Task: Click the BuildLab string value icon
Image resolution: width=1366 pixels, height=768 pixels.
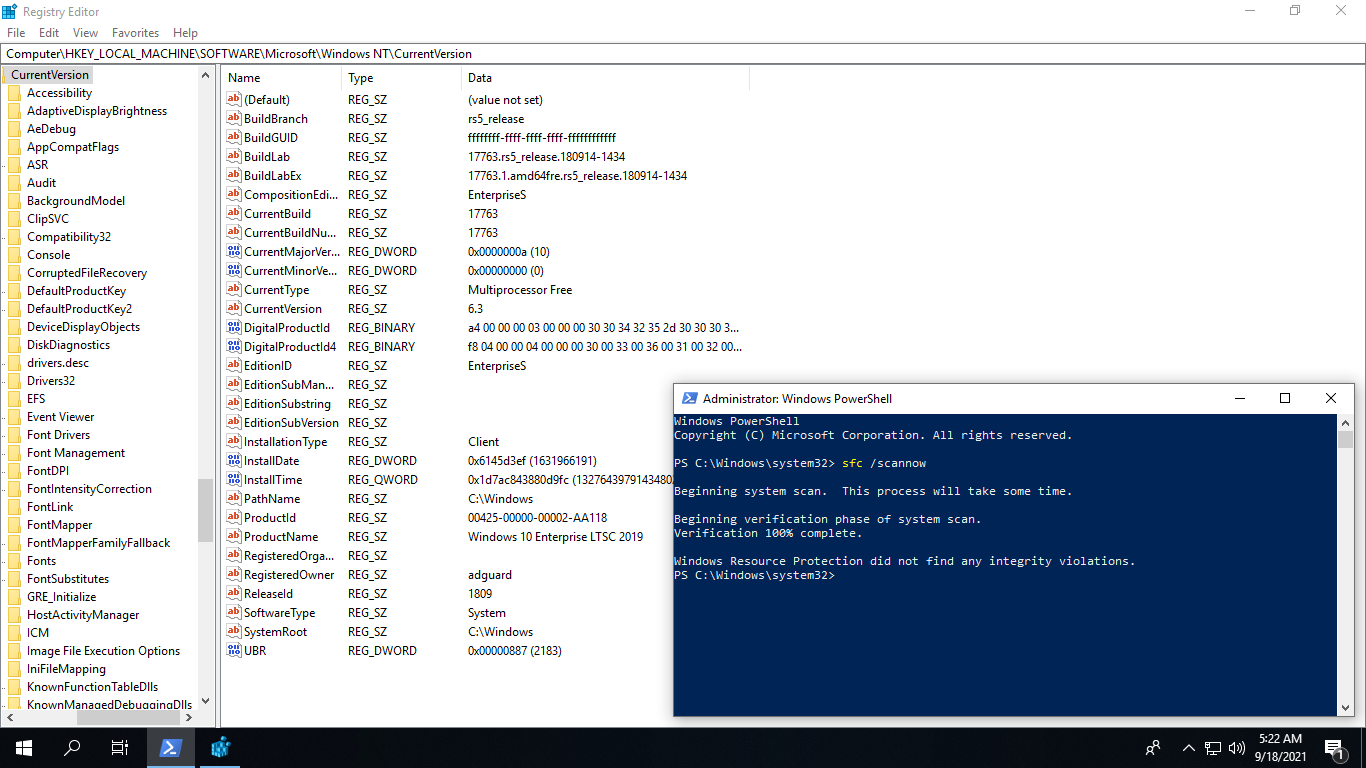Action: click(234, 156)
